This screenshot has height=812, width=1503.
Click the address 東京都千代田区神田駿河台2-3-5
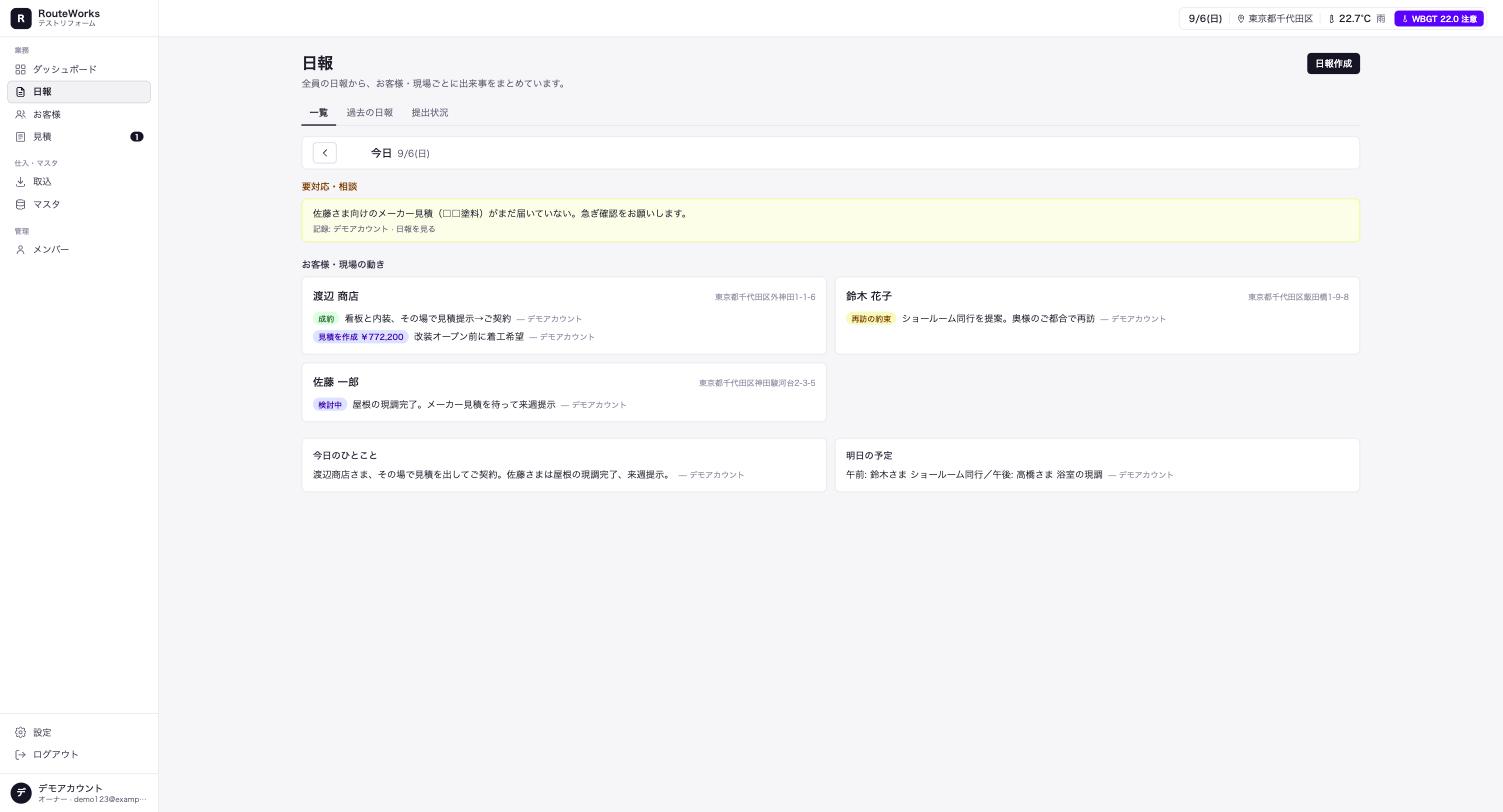757,383
